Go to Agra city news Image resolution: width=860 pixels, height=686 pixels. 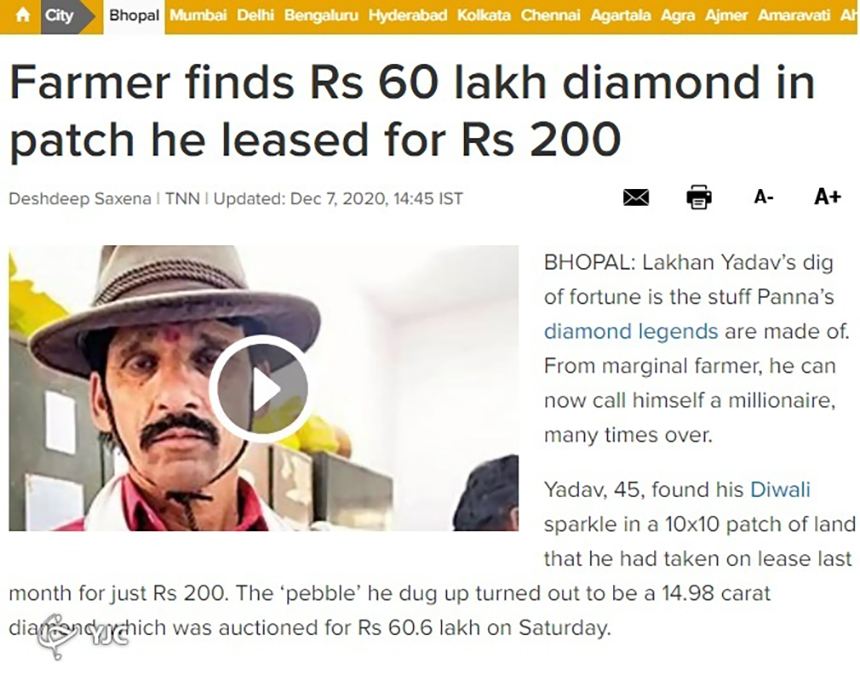coord(678,16)
